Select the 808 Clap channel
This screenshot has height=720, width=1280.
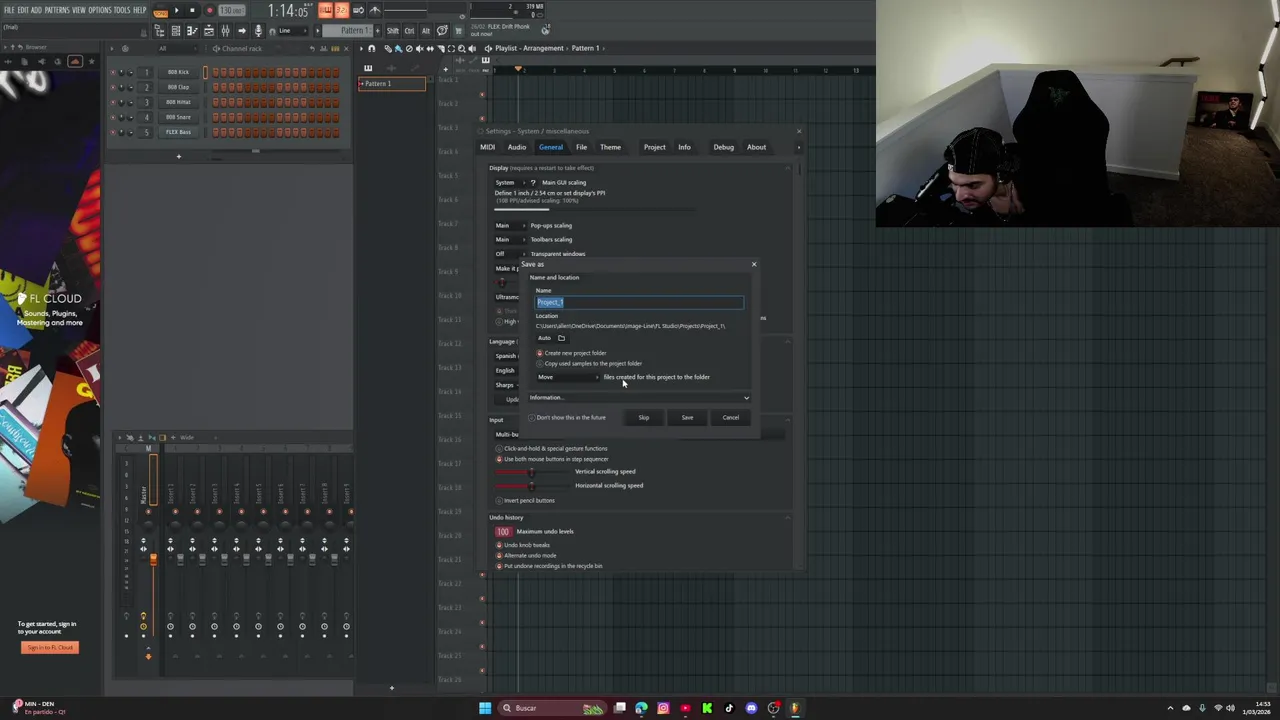click(x=178, y=87)
